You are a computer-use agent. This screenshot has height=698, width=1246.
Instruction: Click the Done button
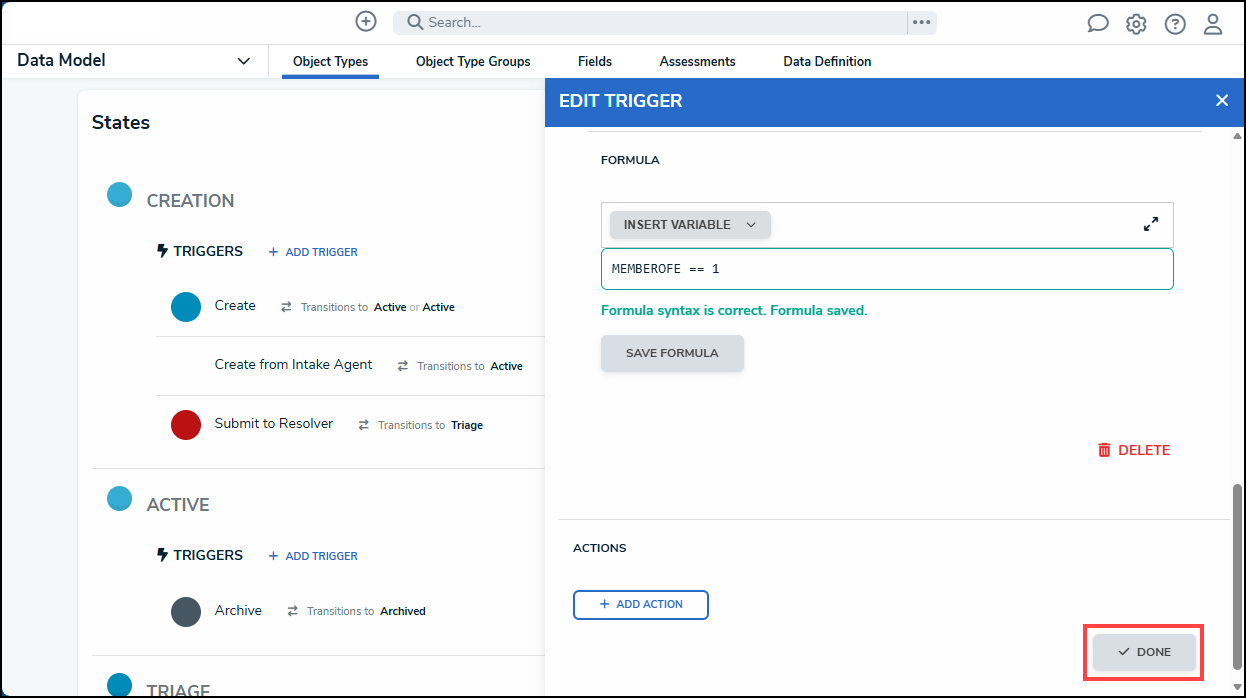click(x=1144, y=652)
